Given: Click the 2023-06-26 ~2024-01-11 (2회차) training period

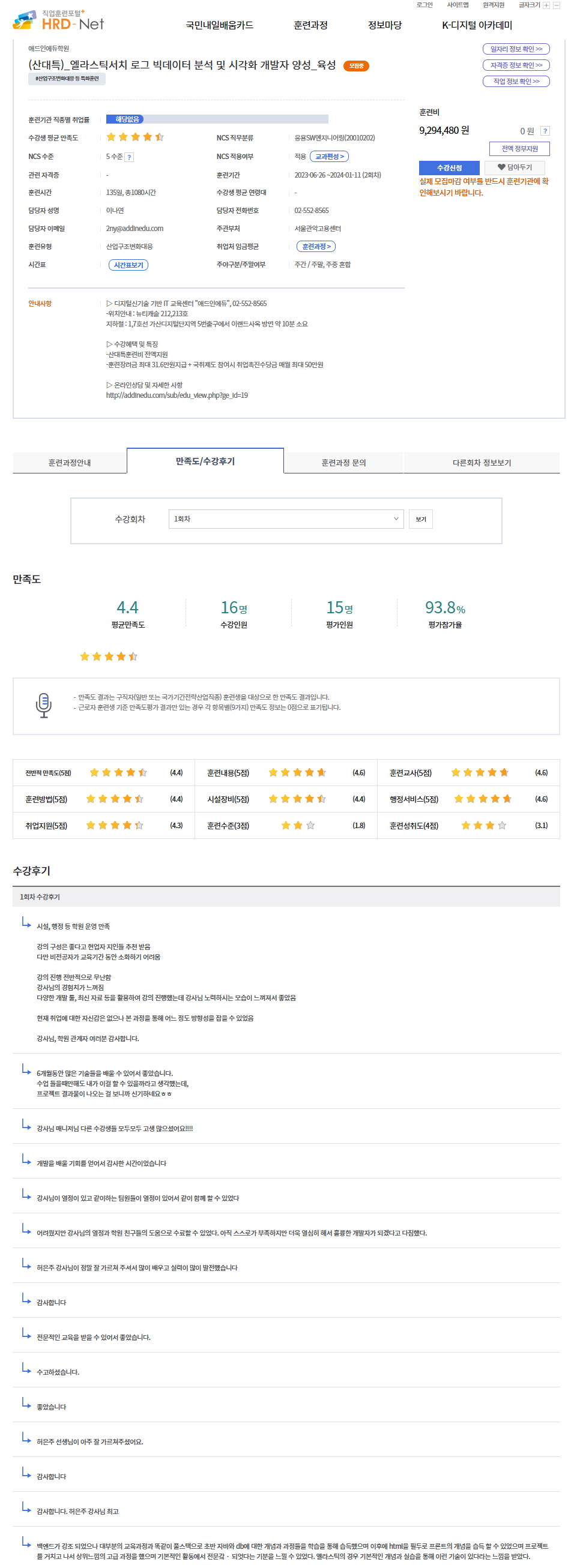Looking at the screenshot, I should tap(338, 175).
